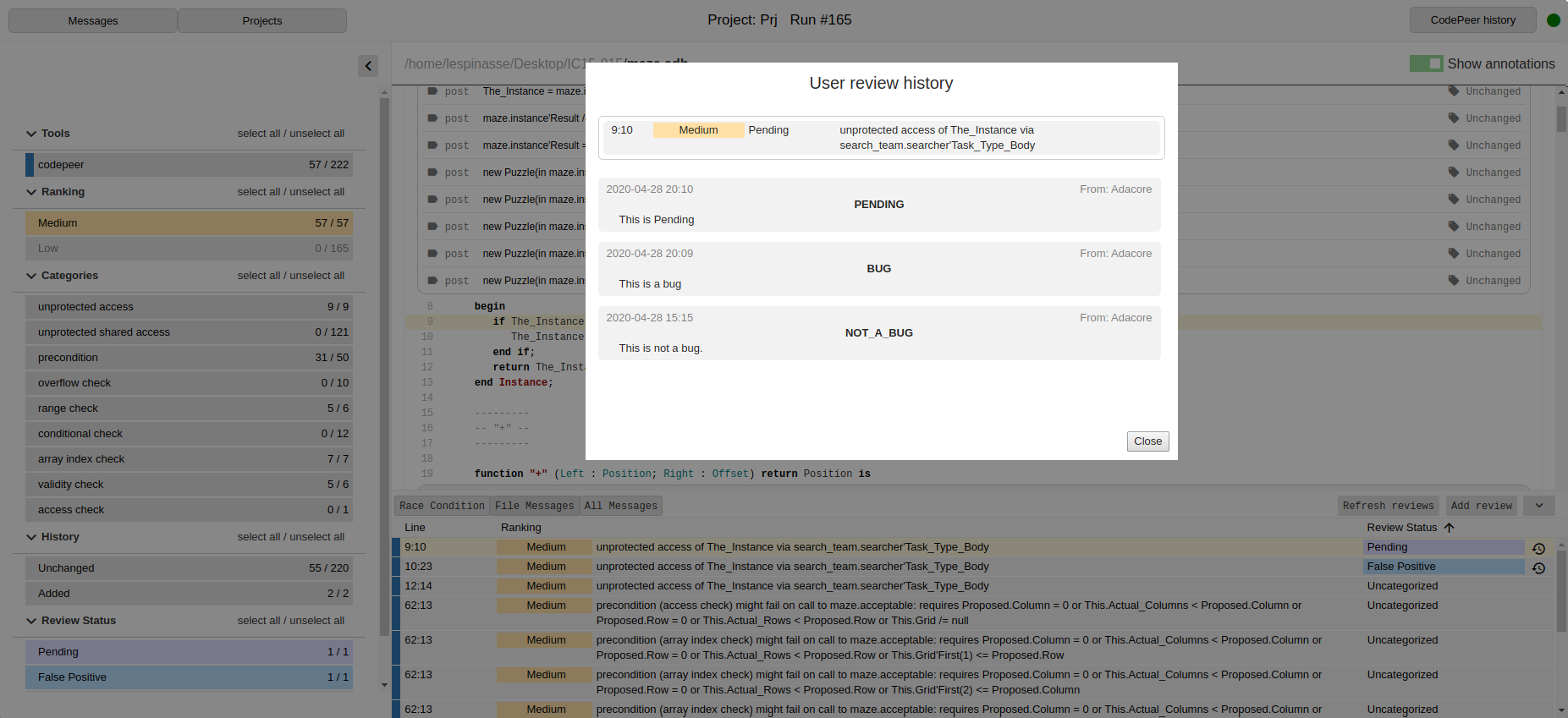This screenshot has height=718, width=1568.
Task: Click the Medium ranking badge in review dialog
Action: click(698, 130)
